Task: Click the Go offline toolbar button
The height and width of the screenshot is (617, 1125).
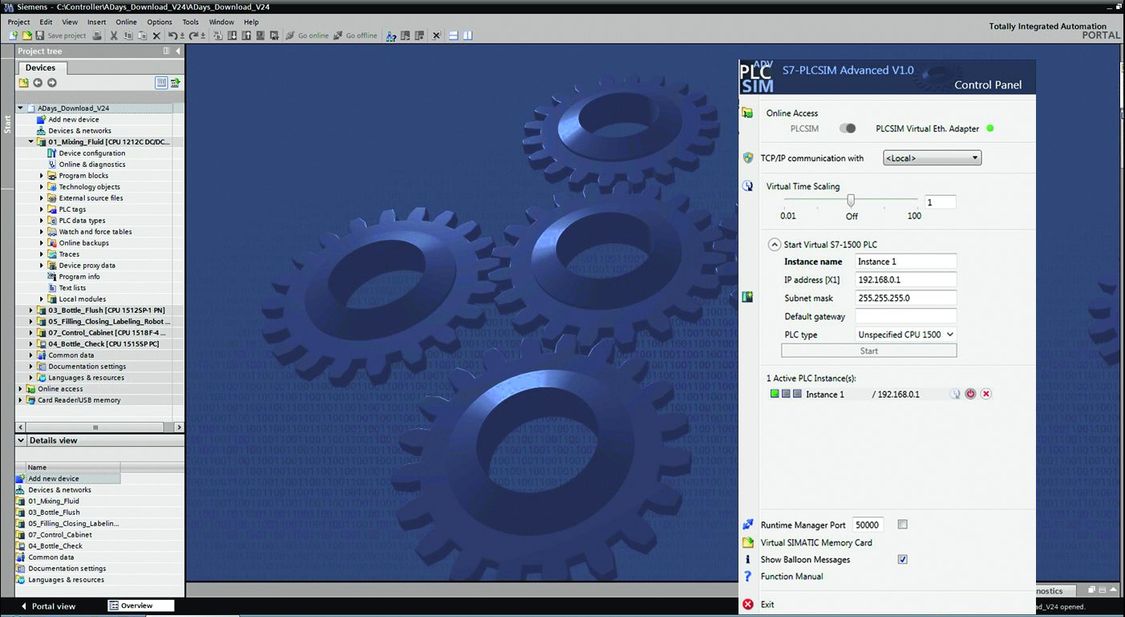Action: [x=355, y=35]
